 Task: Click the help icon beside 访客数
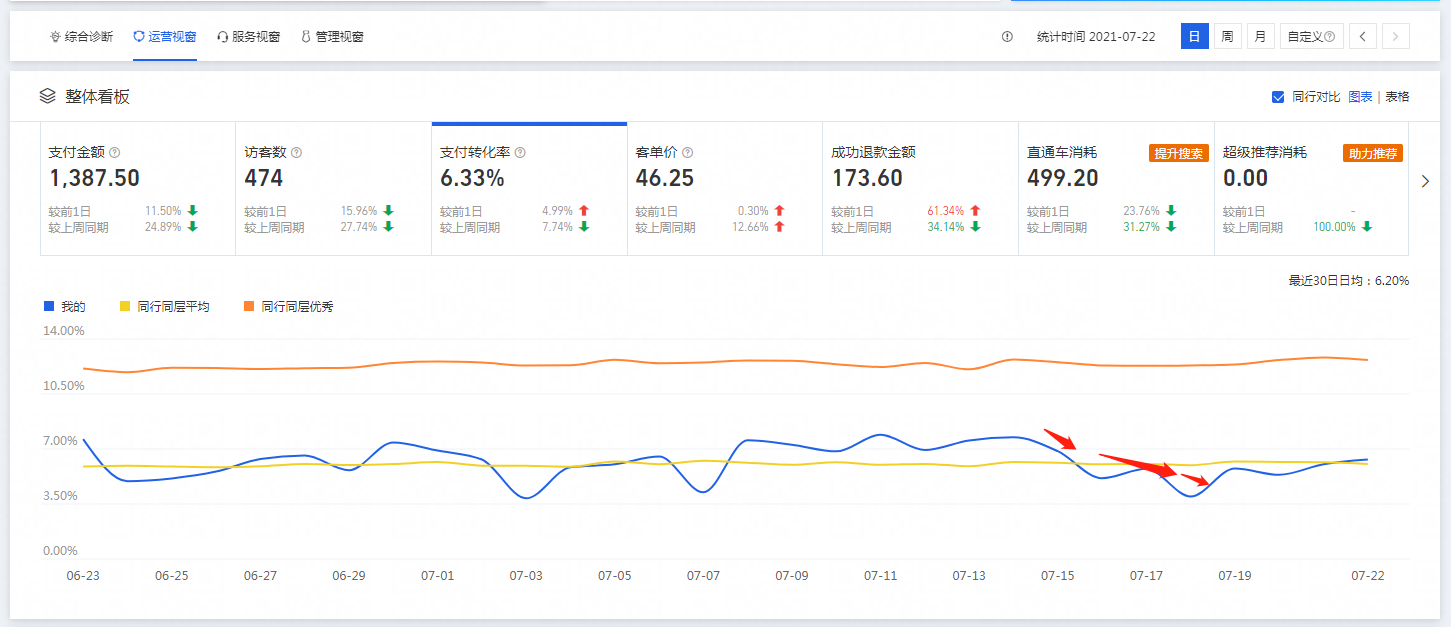(297, 153)
